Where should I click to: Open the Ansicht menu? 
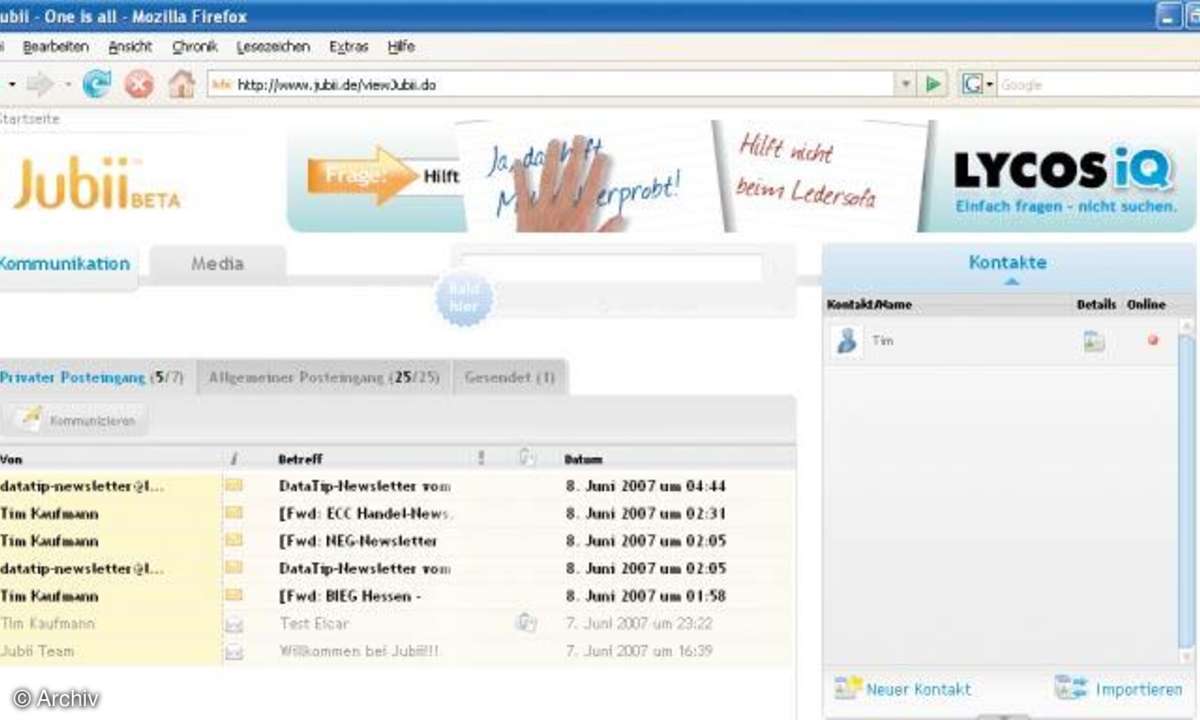click(x=131, y=46)
